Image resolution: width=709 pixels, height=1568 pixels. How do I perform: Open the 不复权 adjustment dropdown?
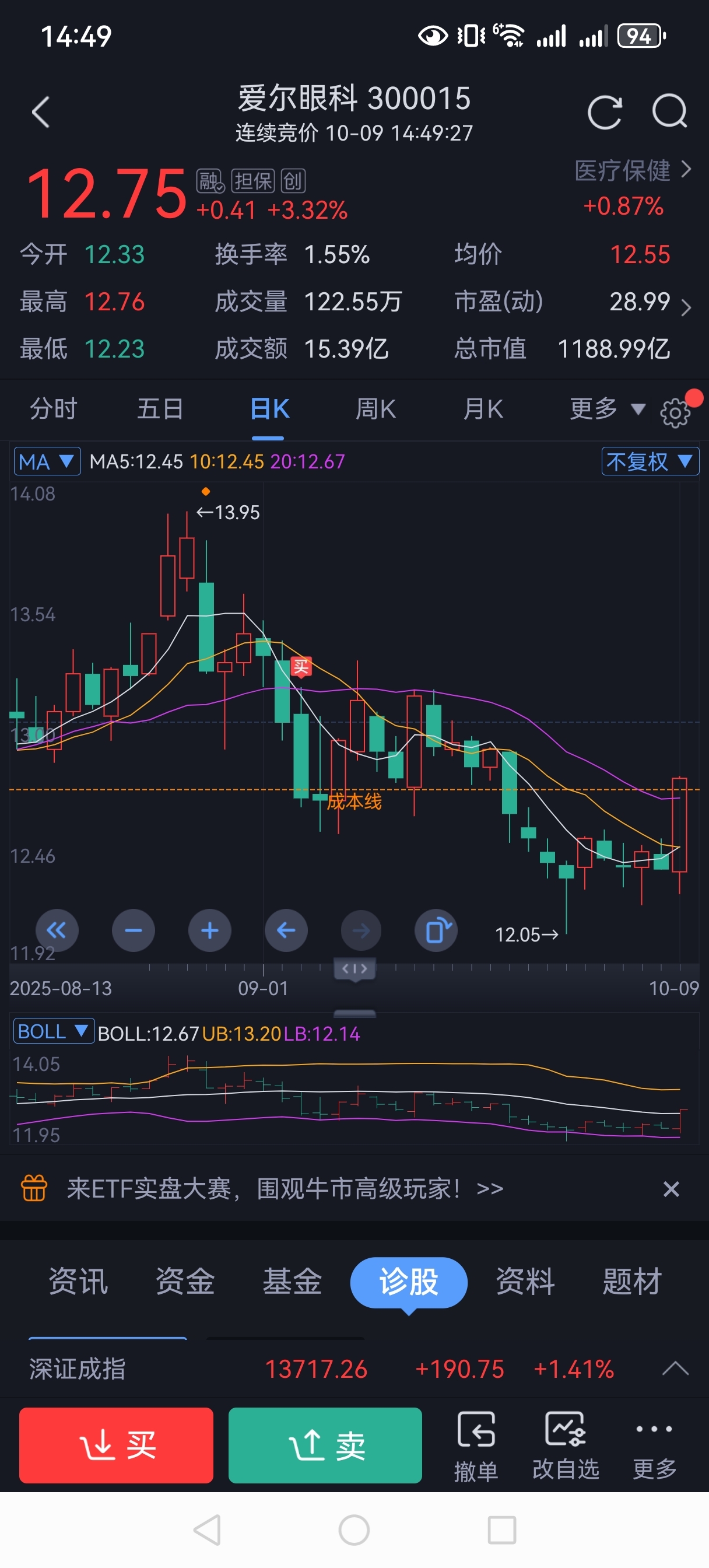[650, 461]
